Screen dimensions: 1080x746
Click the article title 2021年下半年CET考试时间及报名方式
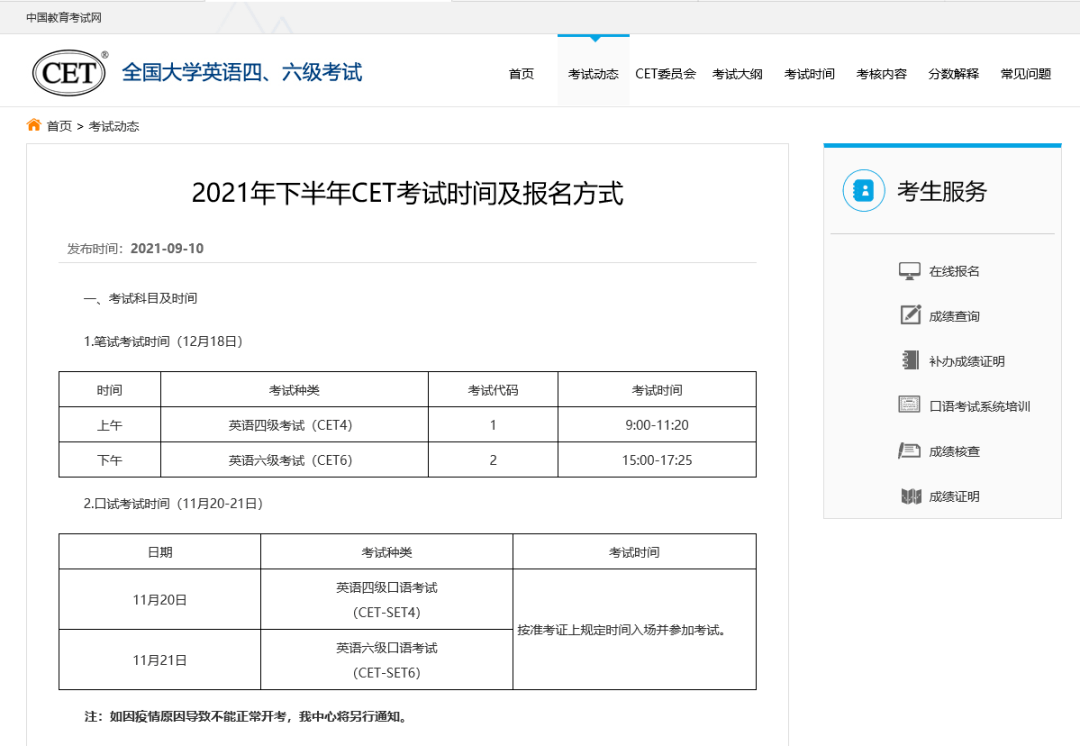coord(407,193)
